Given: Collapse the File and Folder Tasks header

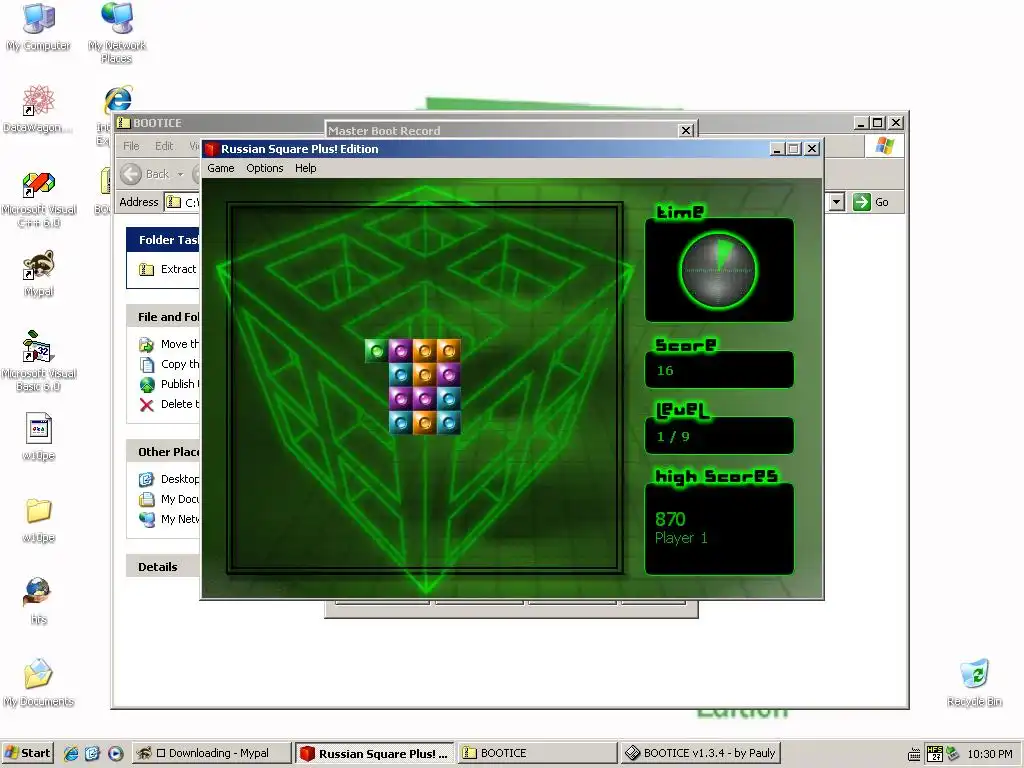Looking at the screenshot, I should point(163,317).
